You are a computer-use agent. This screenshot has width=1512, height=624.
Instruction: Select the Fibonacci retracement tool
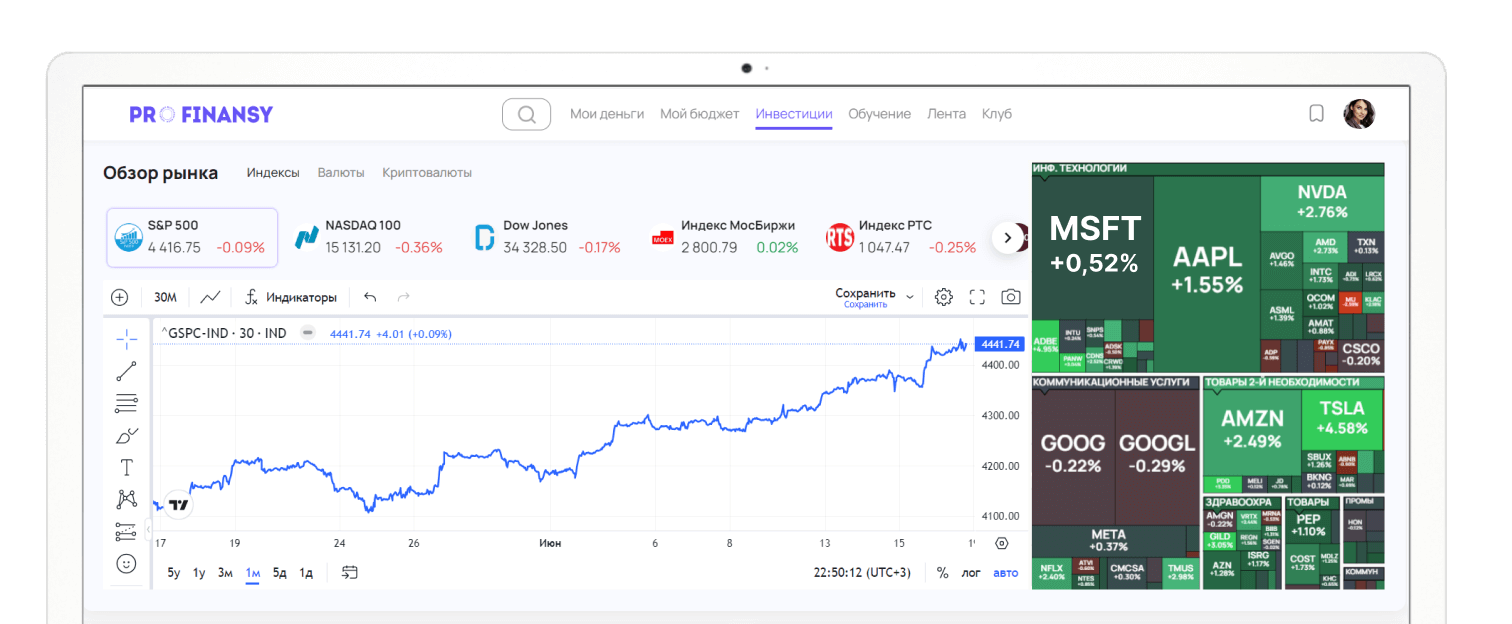click(x=127, y=404)
